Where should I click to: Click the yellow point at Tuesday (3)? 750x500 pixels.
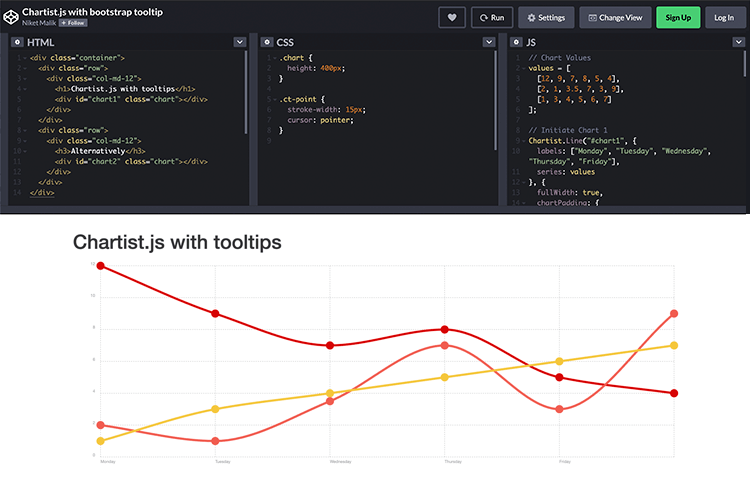215,409
